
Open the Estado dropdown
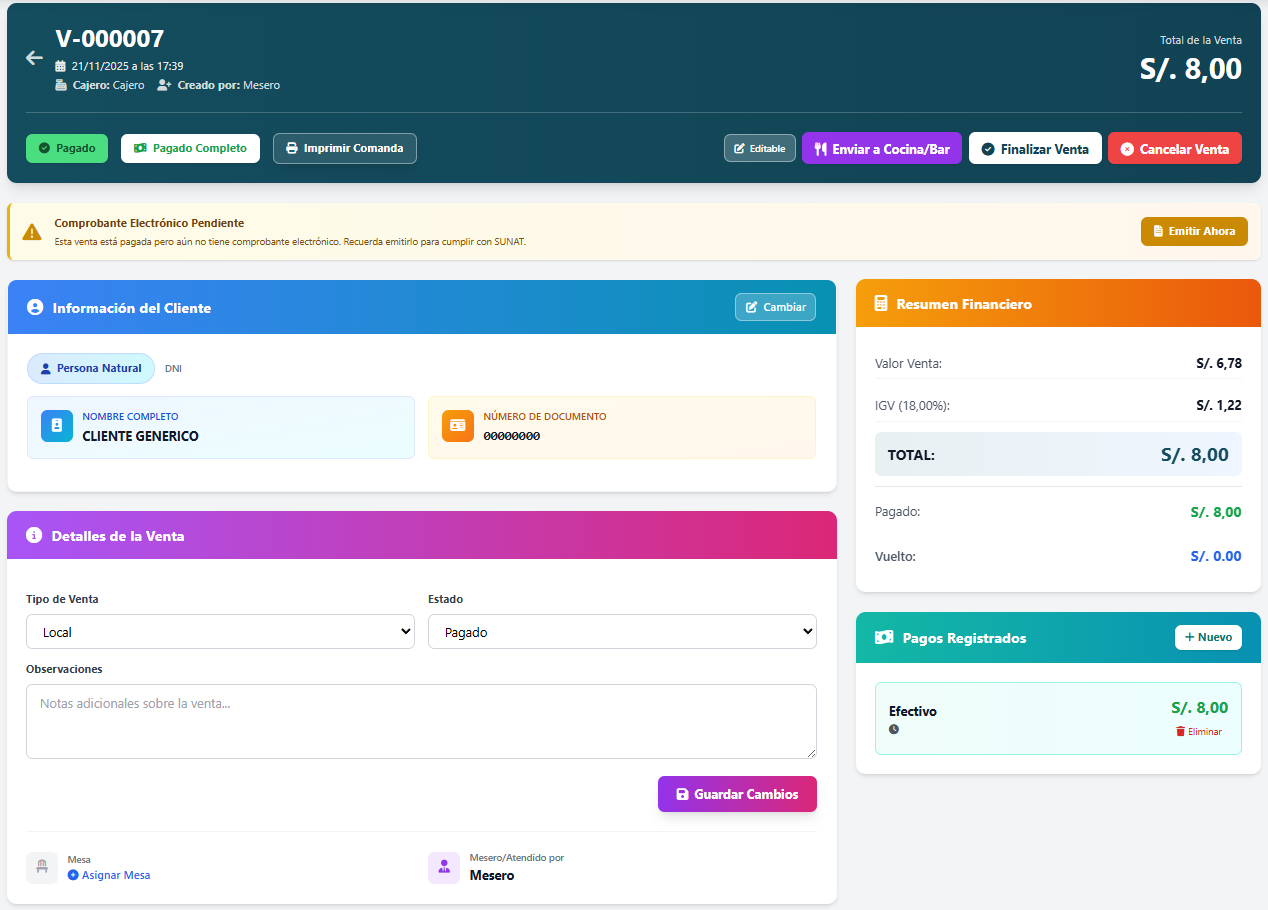click(622, 632)
